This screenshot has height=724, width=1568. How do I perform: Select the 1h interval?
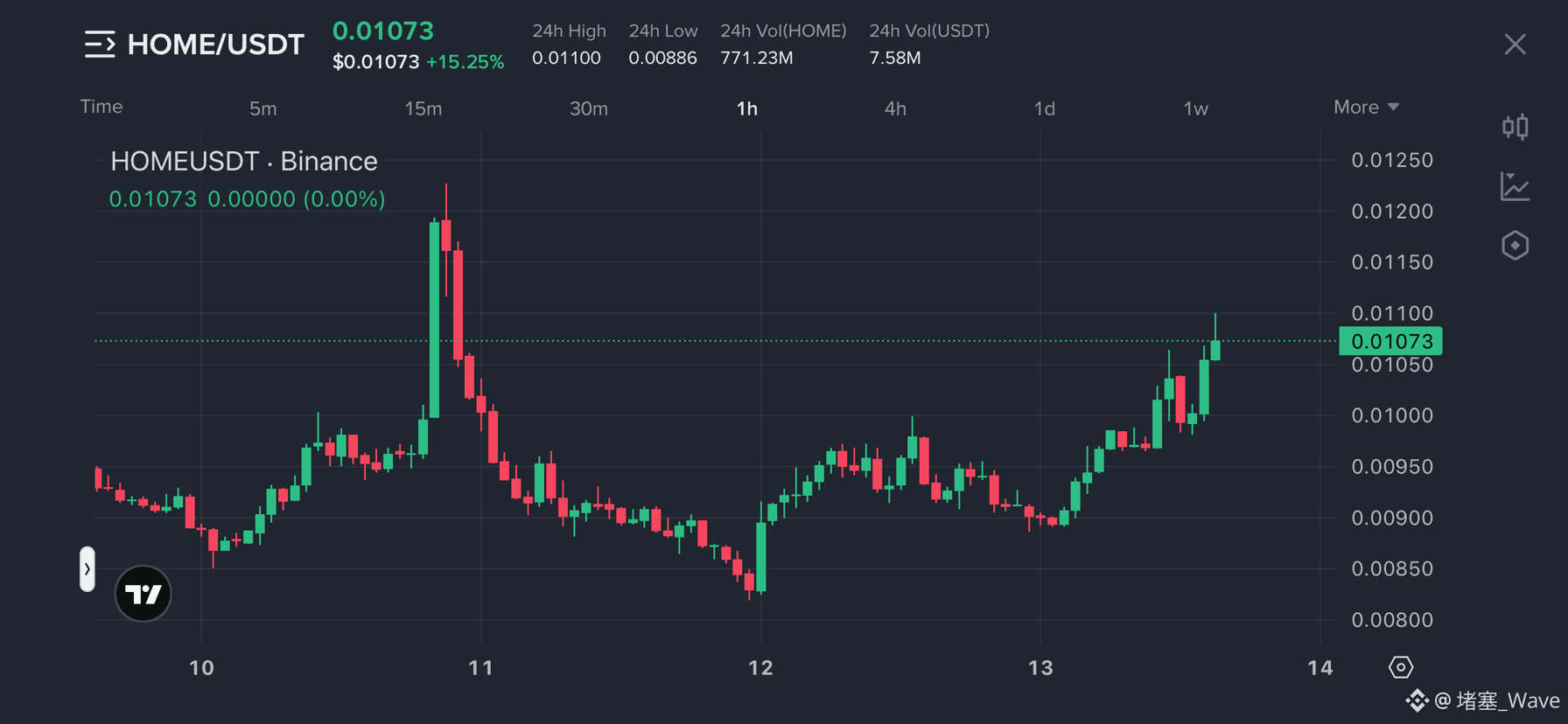point(746,108)
